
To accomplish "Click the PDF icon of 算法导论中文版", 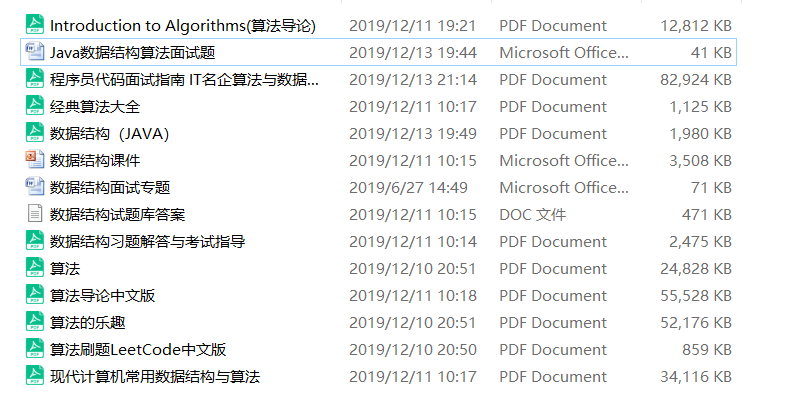I will tap(35, 295).
